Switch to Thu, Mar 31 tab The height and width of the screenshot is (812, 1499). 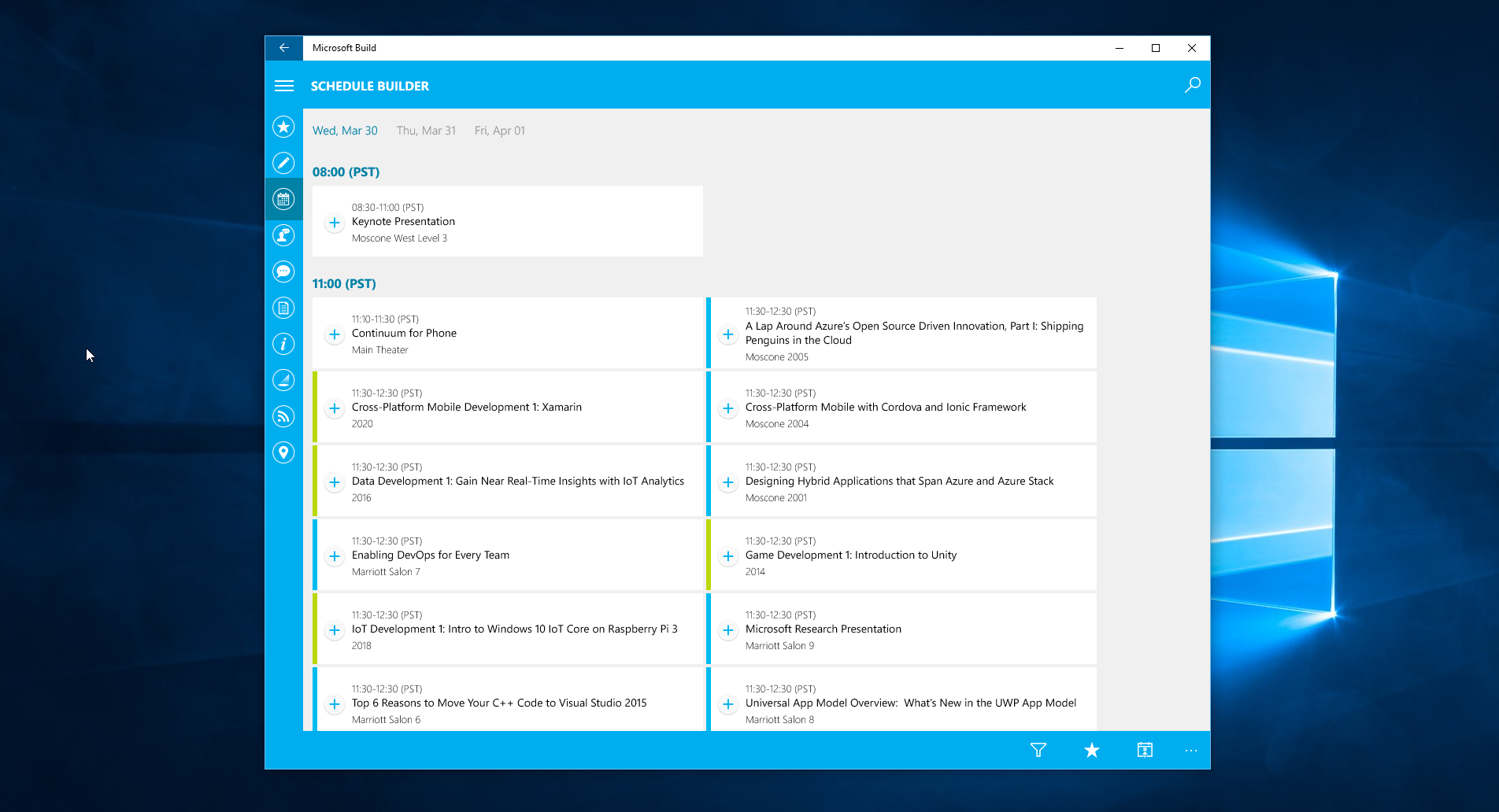coord(426,131)
